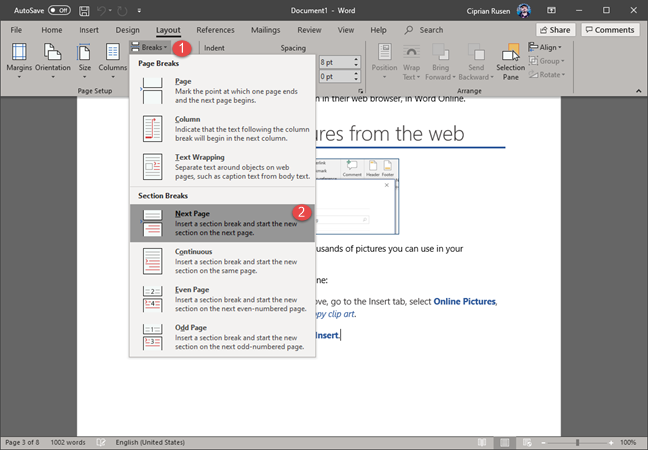Switch to the Home tab
Image resolution: width=648 pixels, height=450 pixels.
(52, 30)
